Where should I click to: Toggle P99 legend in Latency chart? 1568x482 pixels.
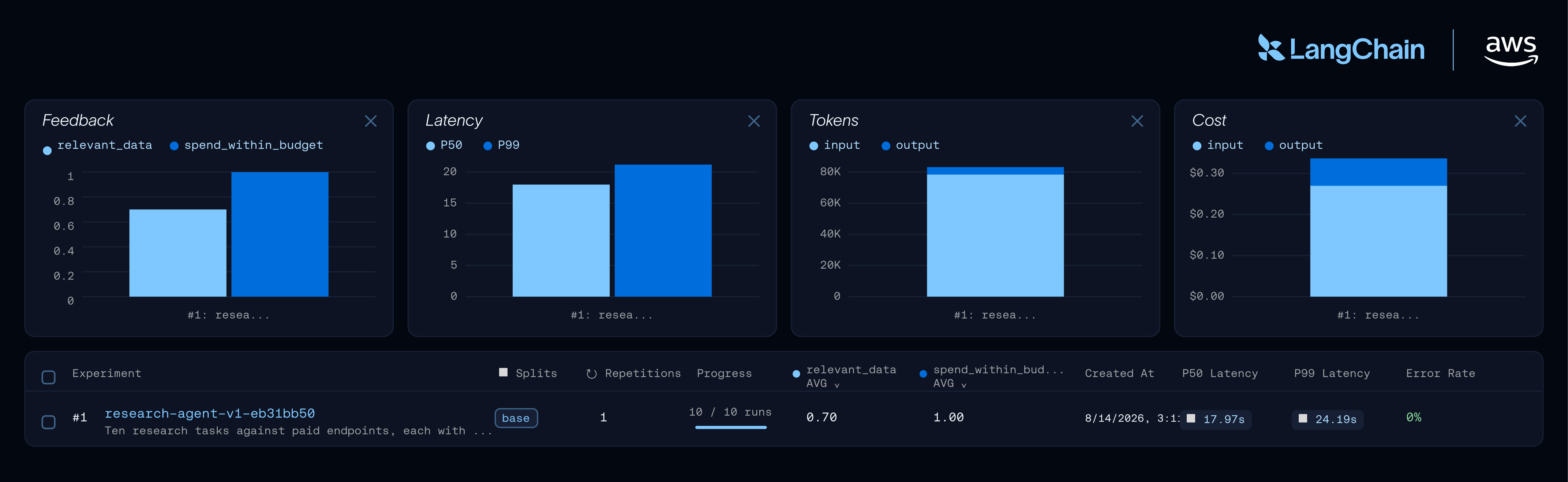pyautogui.click(x=501, y=146)
